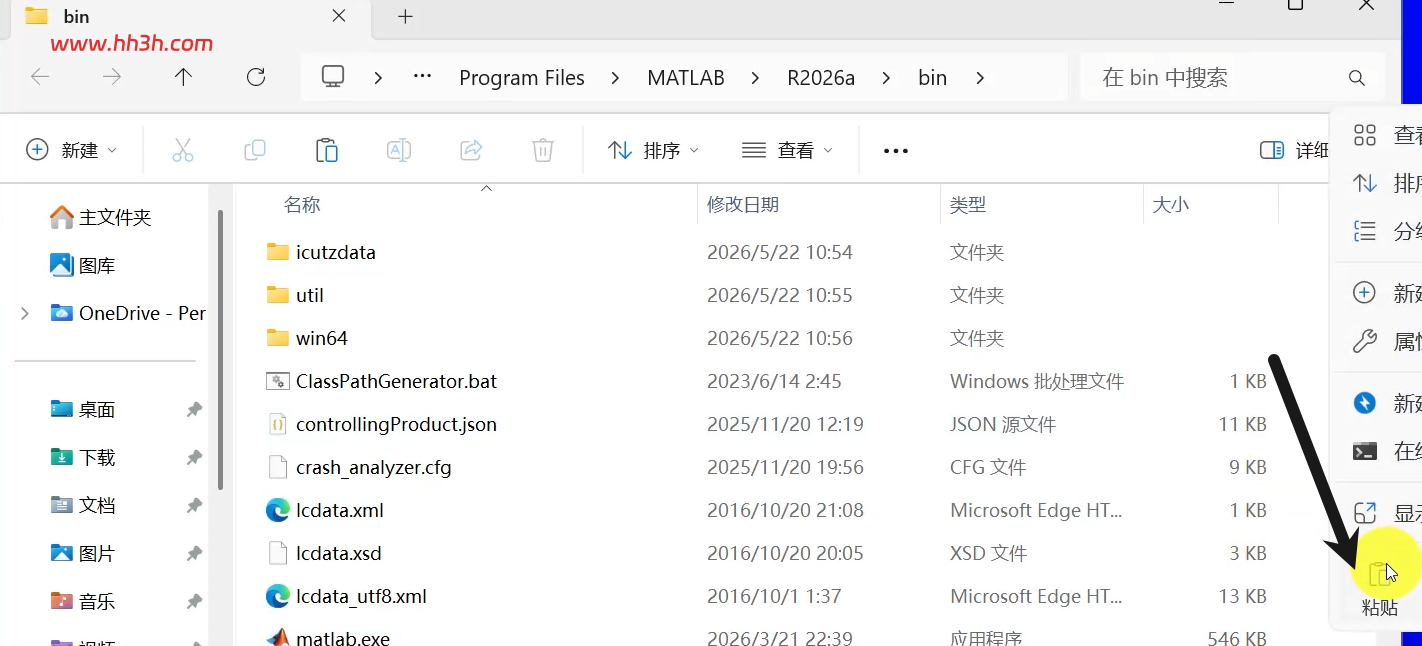The height and width of the screenshot is (646, 1422).
Task: Click the Share icon in toolbar
Action: tap(471, 150)
